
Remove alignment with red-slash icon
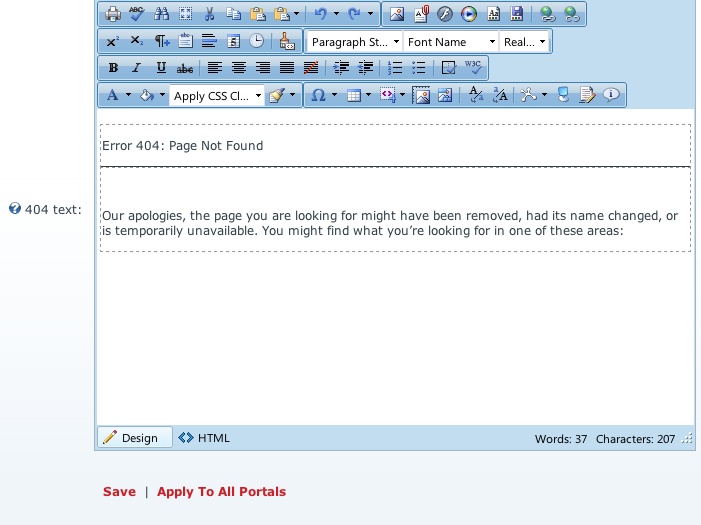311,68
